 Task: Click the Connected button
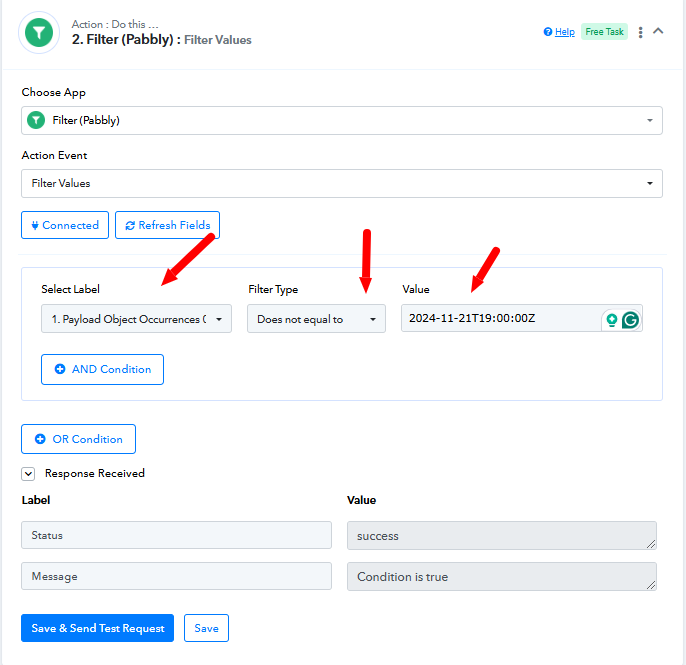tap(65, 225)
